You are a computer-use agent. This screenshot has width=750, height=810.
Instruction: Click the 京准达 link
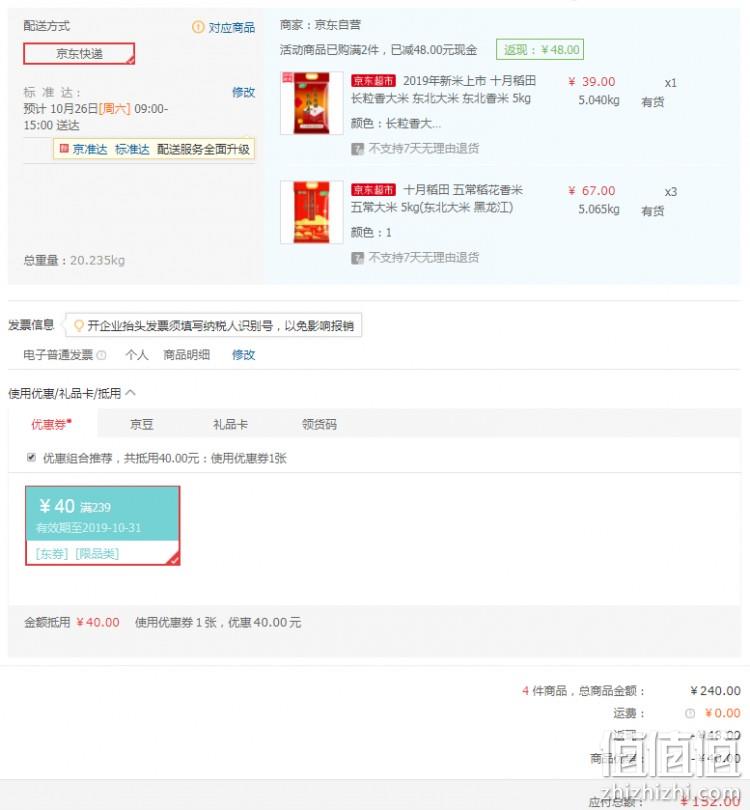pos(90,149)
